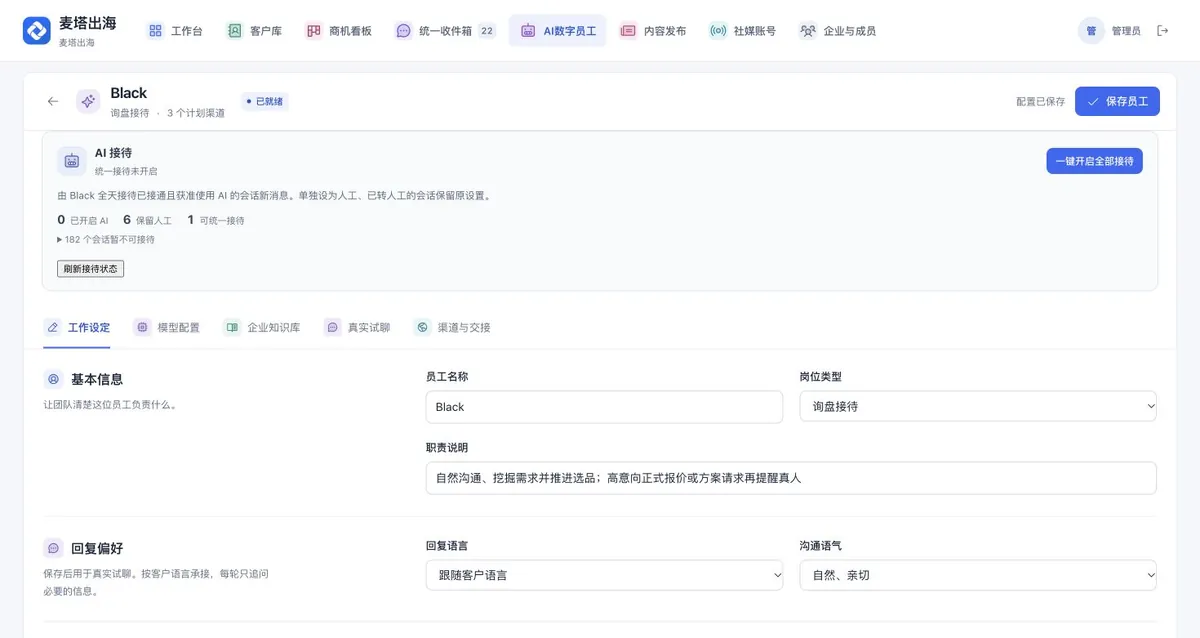
Task: Click the 统一接待未开启 status text
Action: click(126, 171)
